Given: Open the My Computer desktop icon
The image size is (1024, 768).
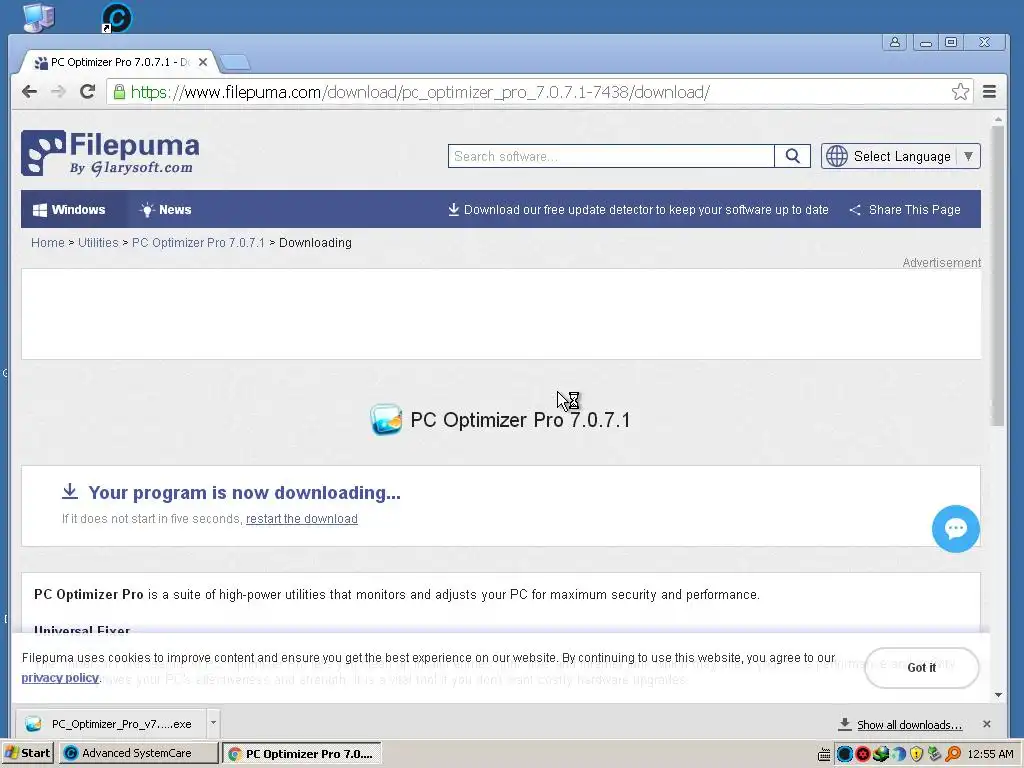Looking at the screenshot, I should click(39, 17).
